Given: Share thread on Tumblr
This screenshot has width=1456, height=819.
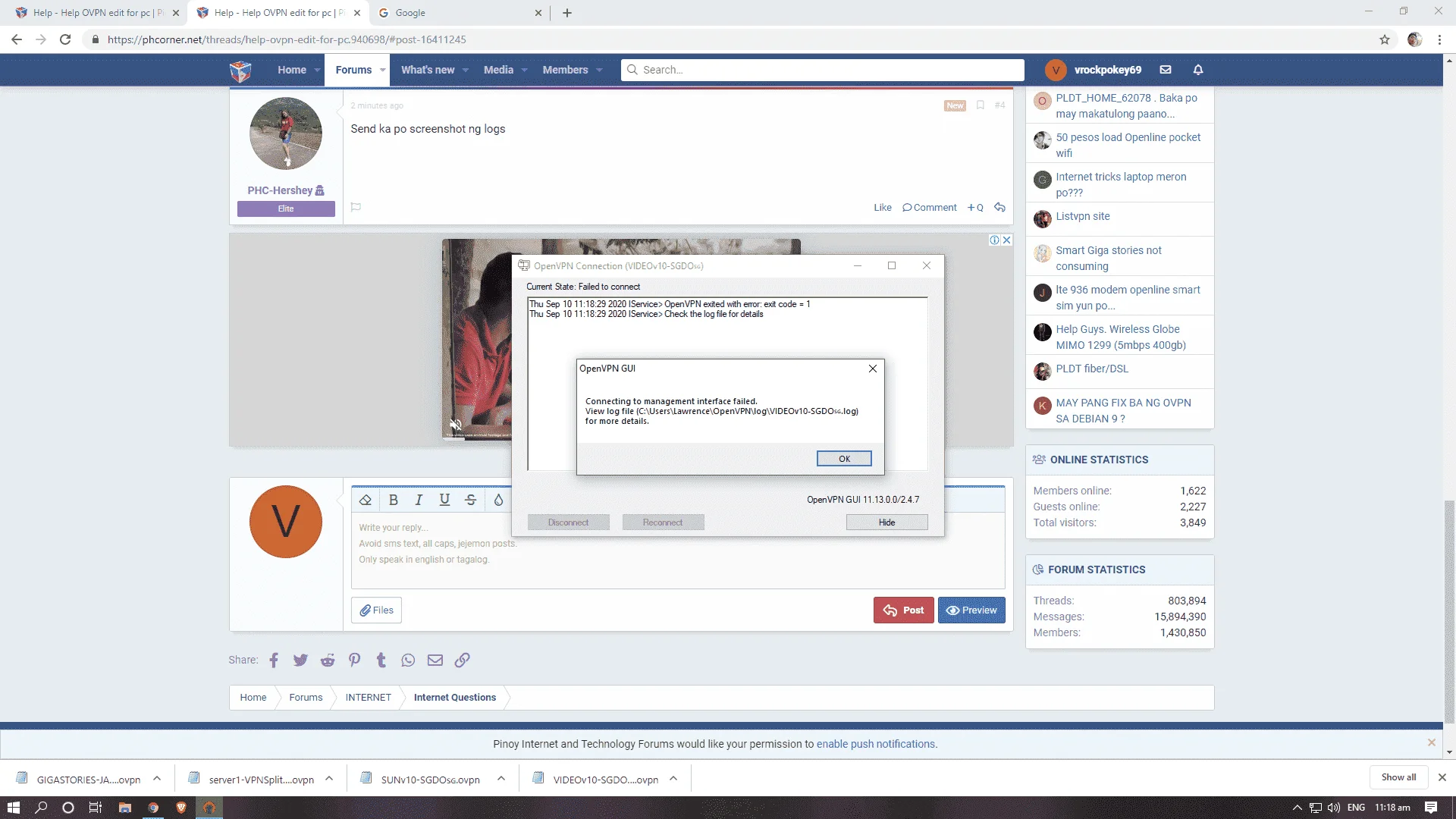Looking at the screenshot, I should 381,661.
